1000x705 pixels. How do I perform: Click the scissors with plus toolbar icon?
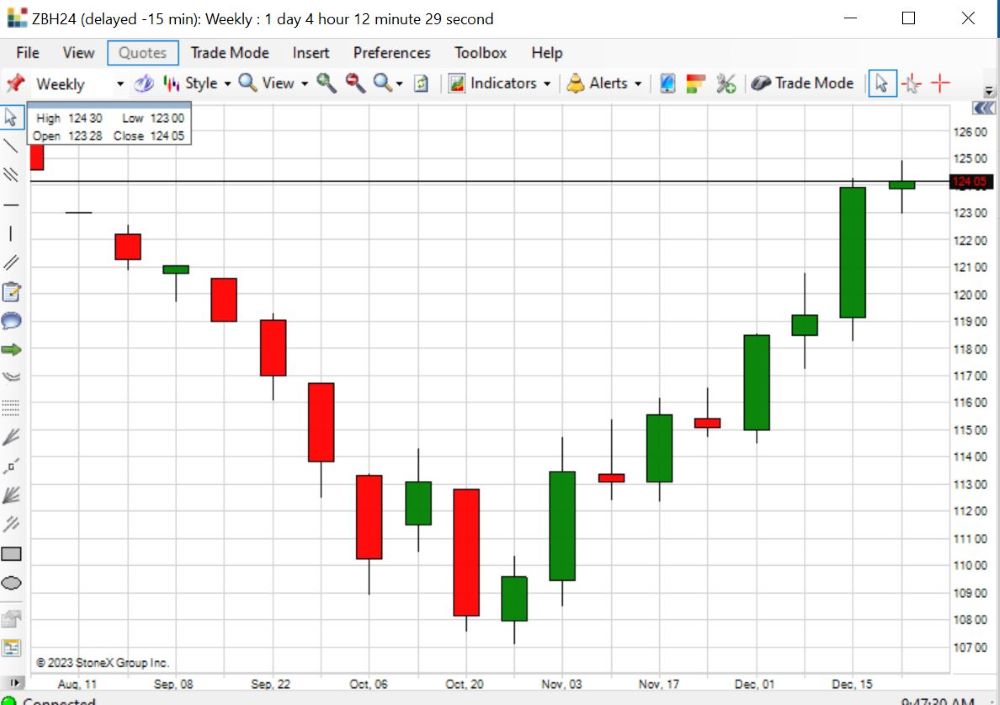727,84
